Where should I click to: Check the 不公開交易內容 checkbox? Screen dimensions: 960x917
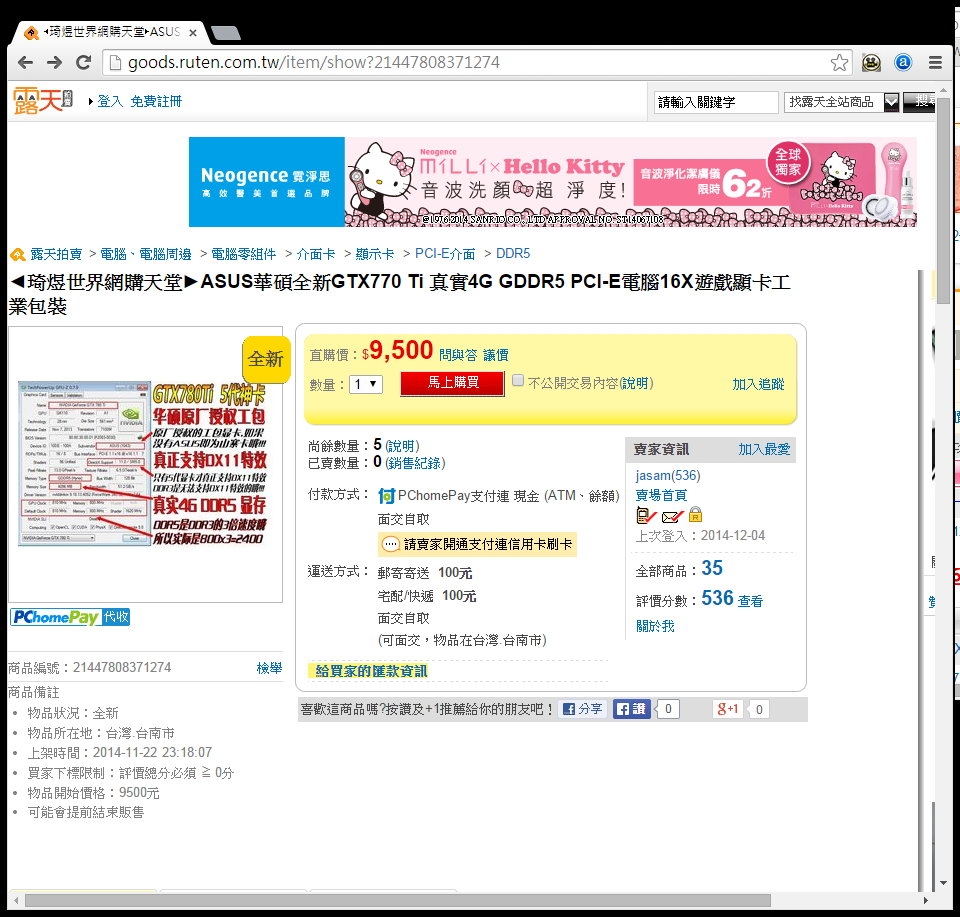coord(518,381)
